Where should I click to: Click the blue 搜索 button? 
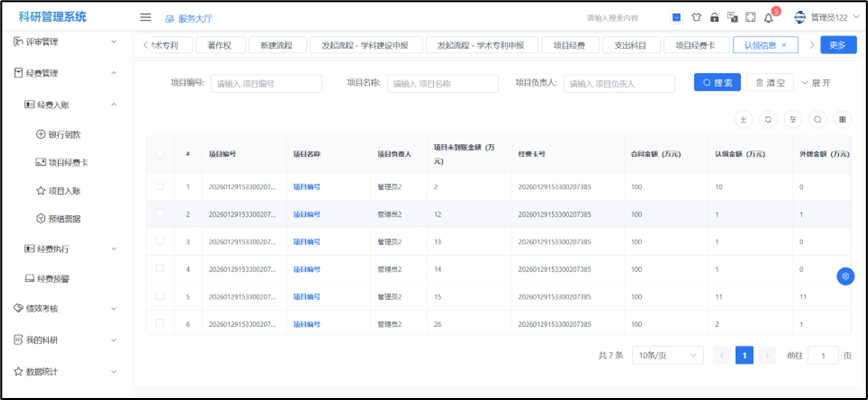click(717, 83)
